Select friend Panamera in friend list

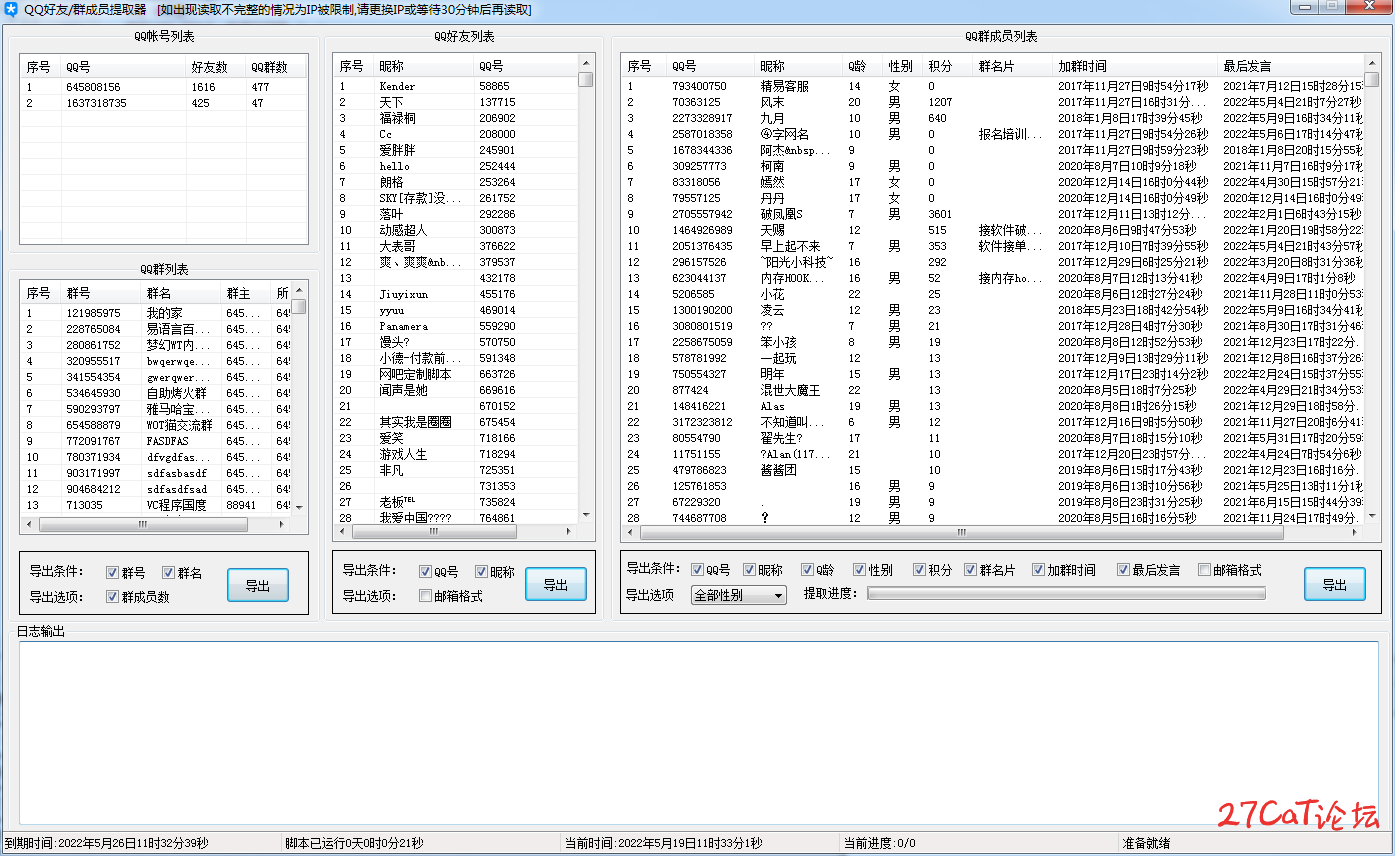click(456, 326)
